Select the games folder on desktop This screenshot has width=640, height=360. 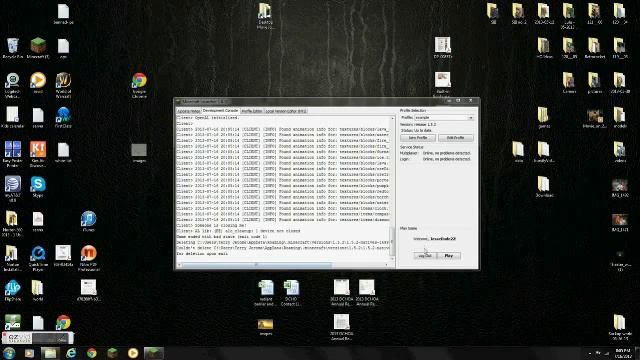click(x=544, y=118)
